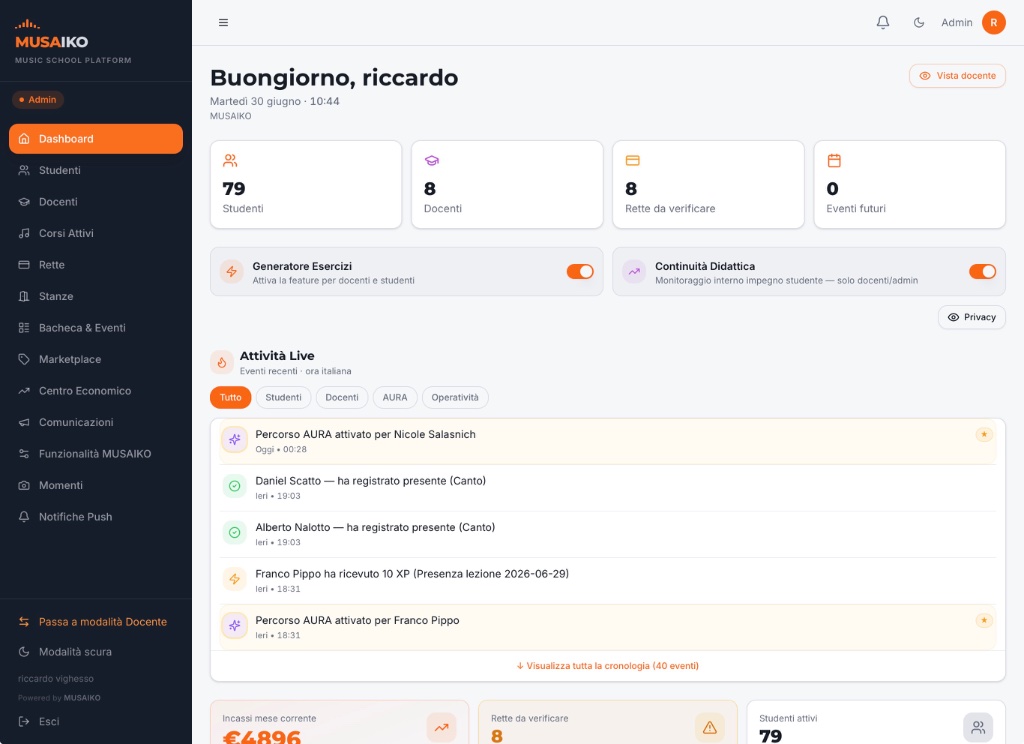Open the 0 Eventi futuri stat card
This screenshot has height=744, width=1024.
tap(910, 185)
